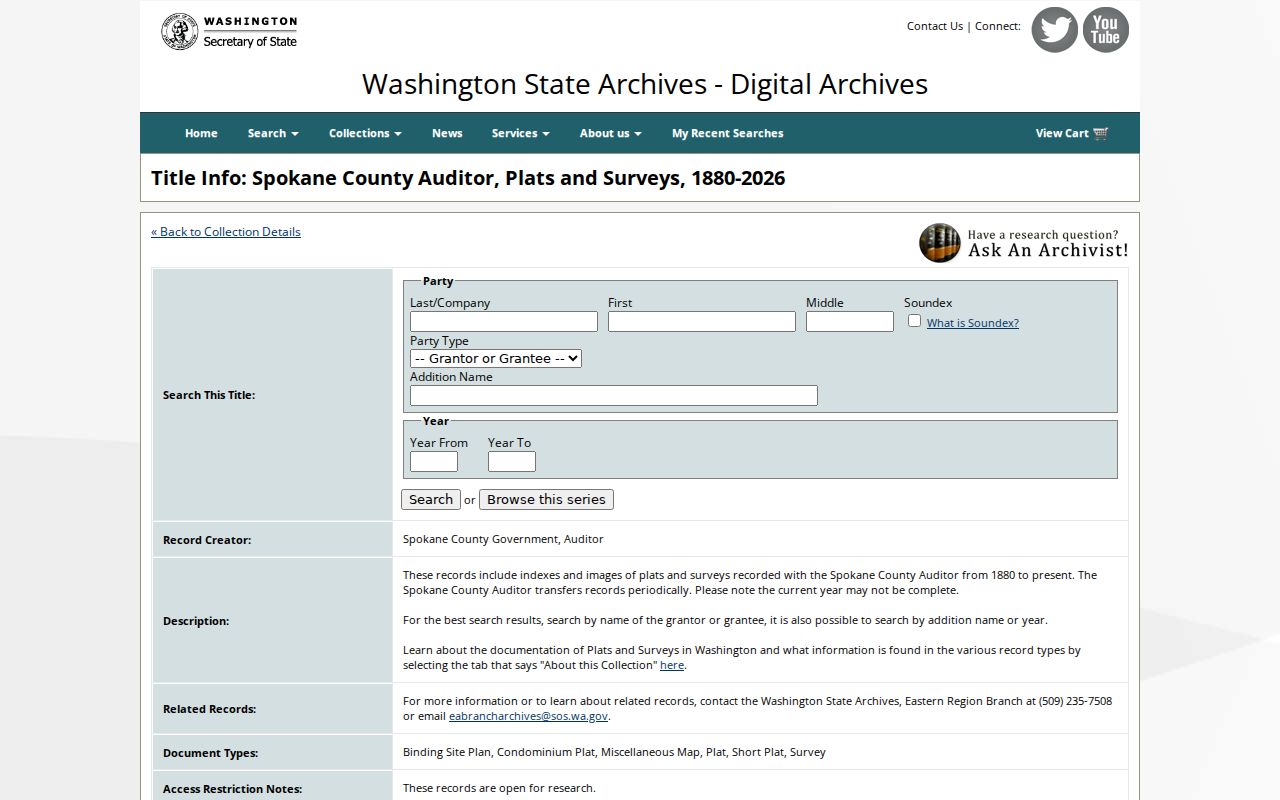
Task: Focus the Year To input field
Action: click(x=512, y=461)
